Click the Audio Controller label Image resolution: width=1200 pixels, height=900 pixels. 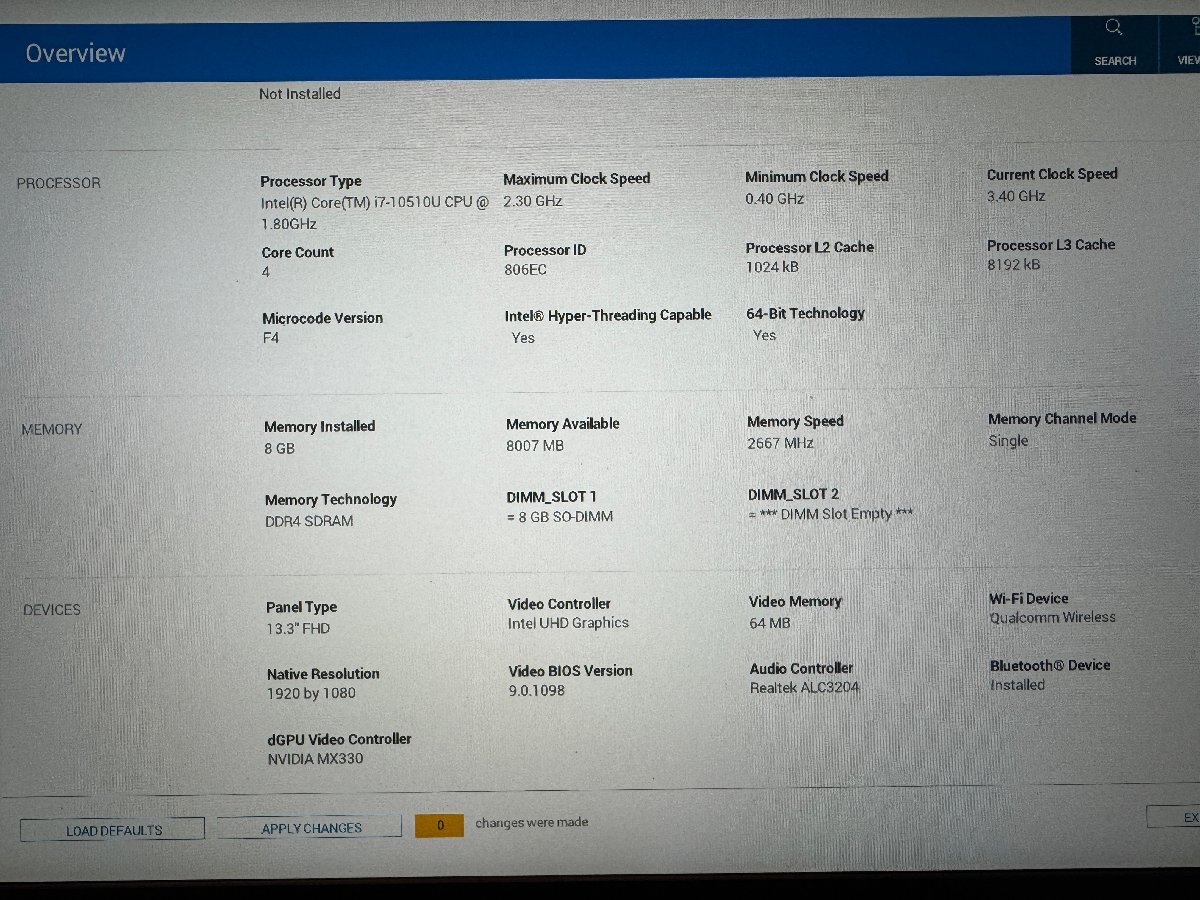point(802,668)
